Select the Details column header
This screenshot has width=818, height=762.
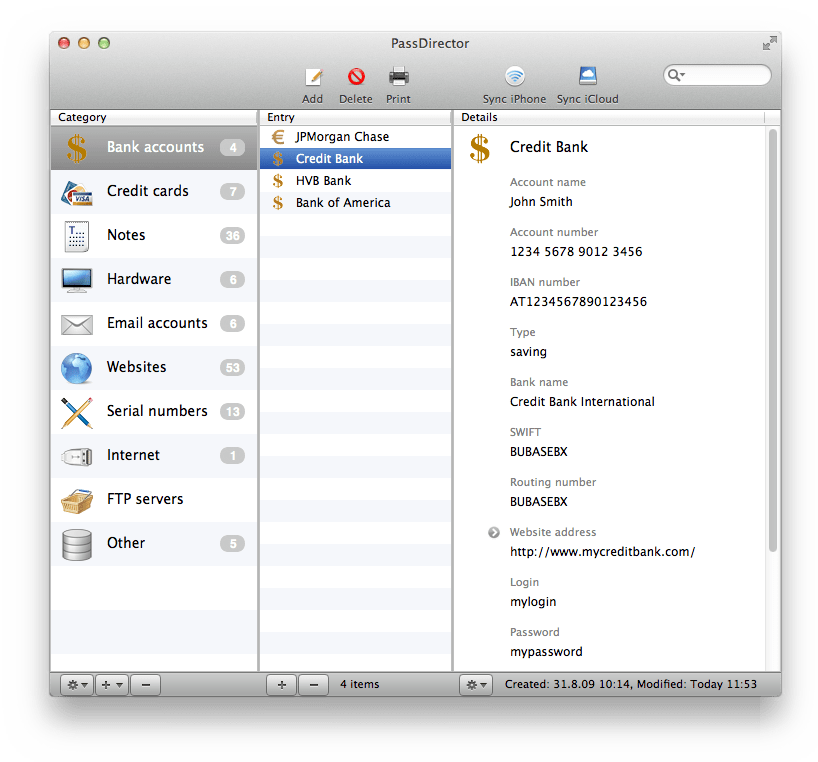pos(480,117)
